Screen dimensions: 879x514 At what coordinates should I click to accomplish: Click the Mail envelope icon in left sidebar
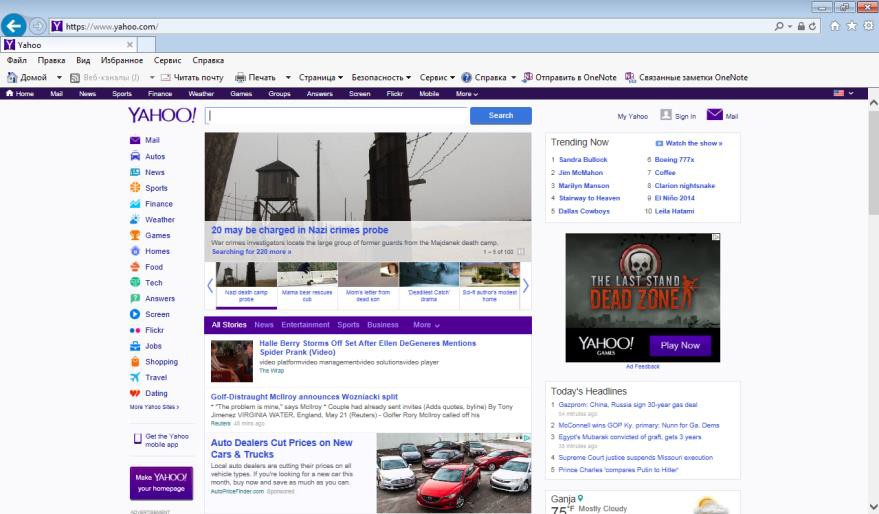(135, 140)
